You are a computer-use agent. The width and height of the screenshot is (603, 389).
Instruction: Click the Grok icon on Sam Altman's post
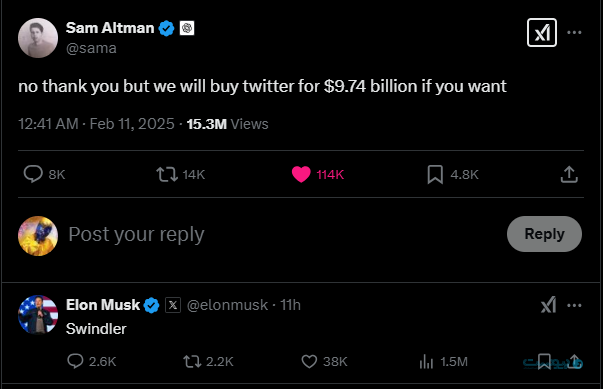tap(541, 33)
